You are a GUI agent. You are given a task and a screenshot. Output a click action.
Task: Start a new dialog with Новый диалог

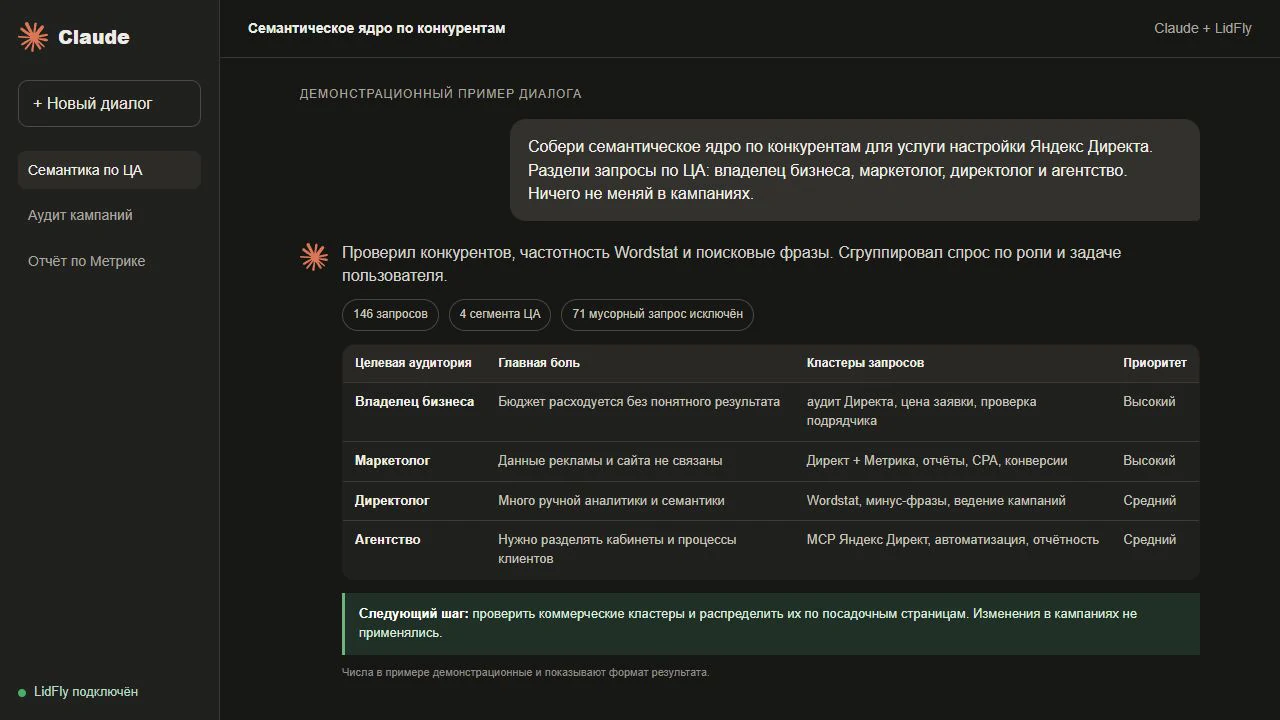[x=109, y=103]
